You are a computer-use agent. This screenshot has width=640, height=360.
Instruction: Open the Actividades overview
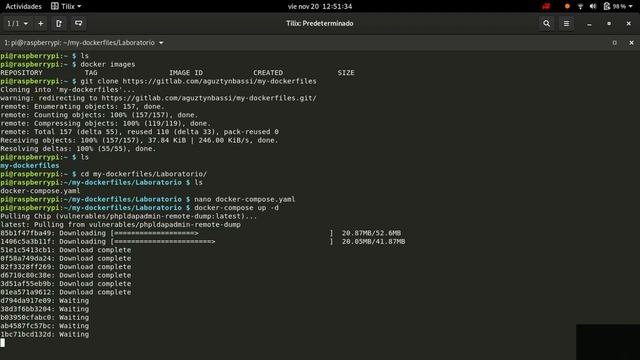click(x=23, y=6)
